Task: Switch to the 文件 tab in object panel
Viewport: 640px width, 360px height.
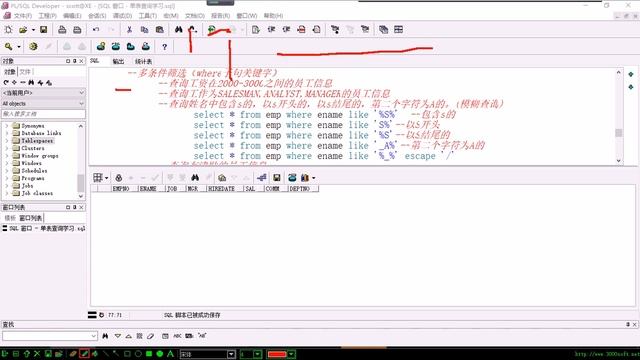Action: (25, 72)
